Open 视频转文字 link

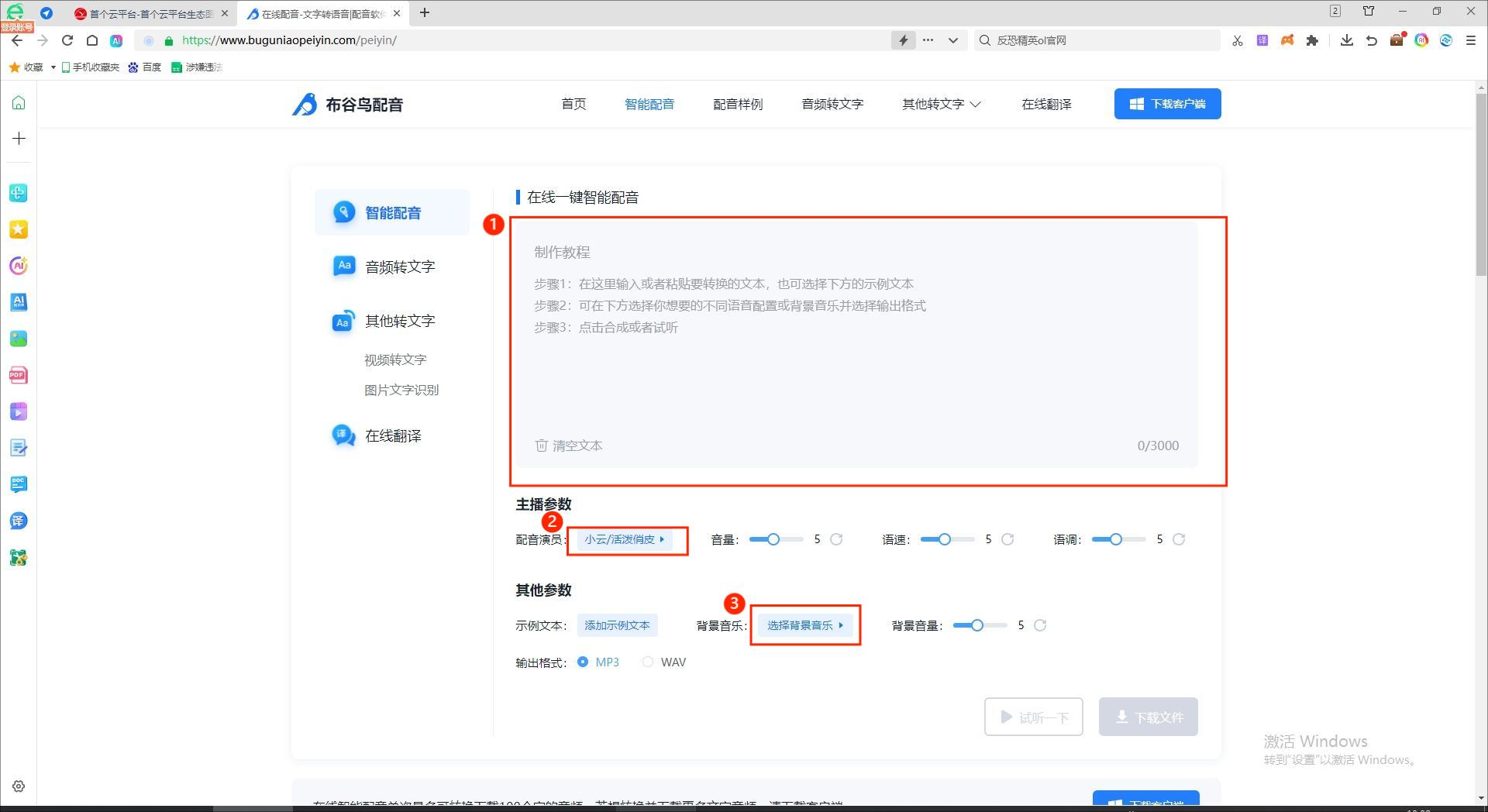pos(395,360)
